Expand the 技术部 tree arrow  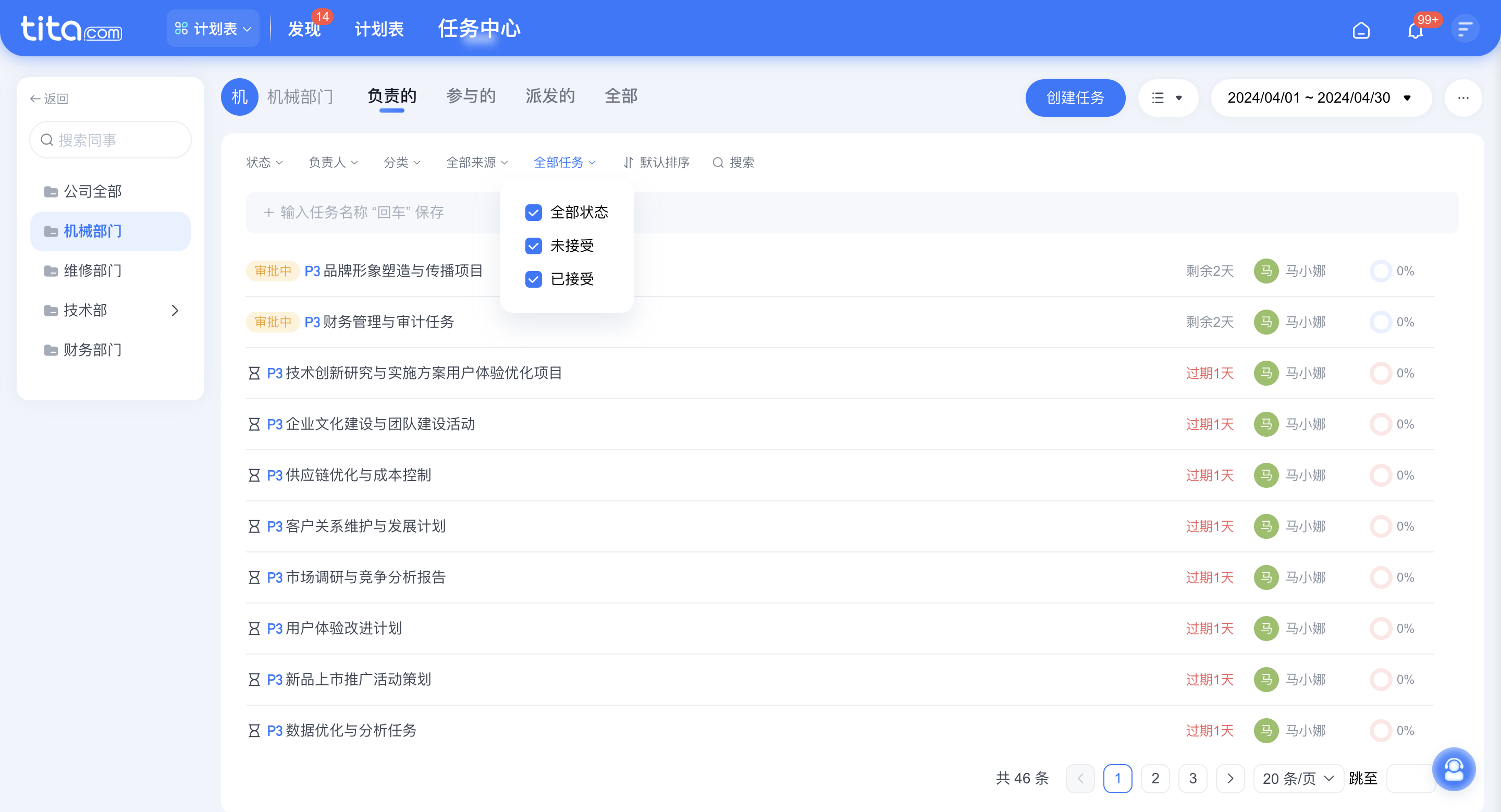click(175, 311)
